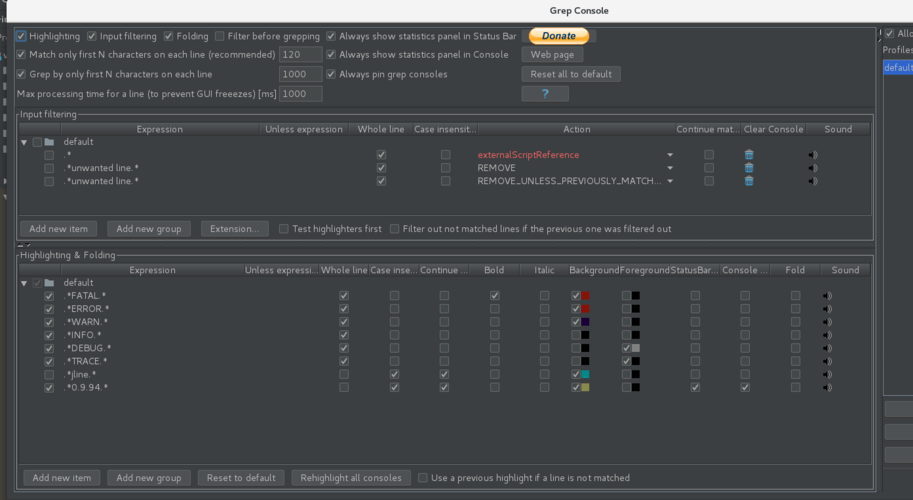
Task: Open the Web page button
Action: [x=552, y=55]
